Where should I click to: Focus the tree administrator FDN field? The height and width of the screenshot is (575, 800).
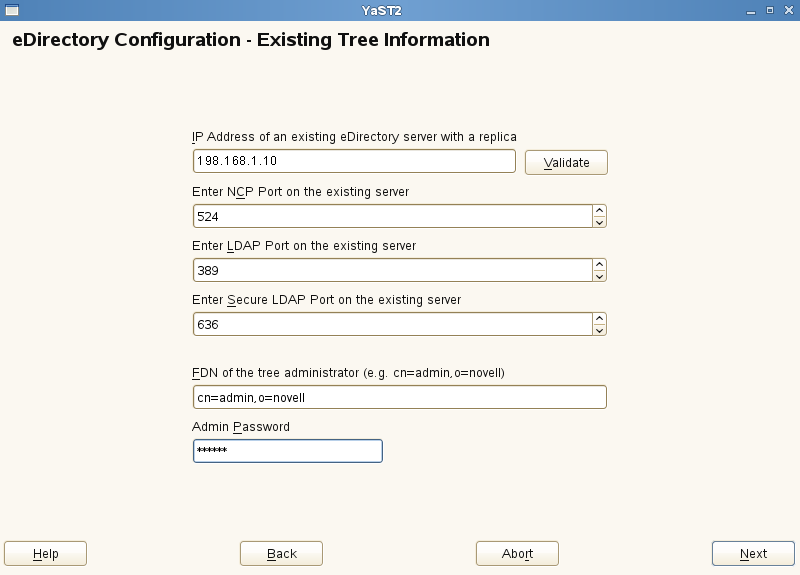pos(399,397)
